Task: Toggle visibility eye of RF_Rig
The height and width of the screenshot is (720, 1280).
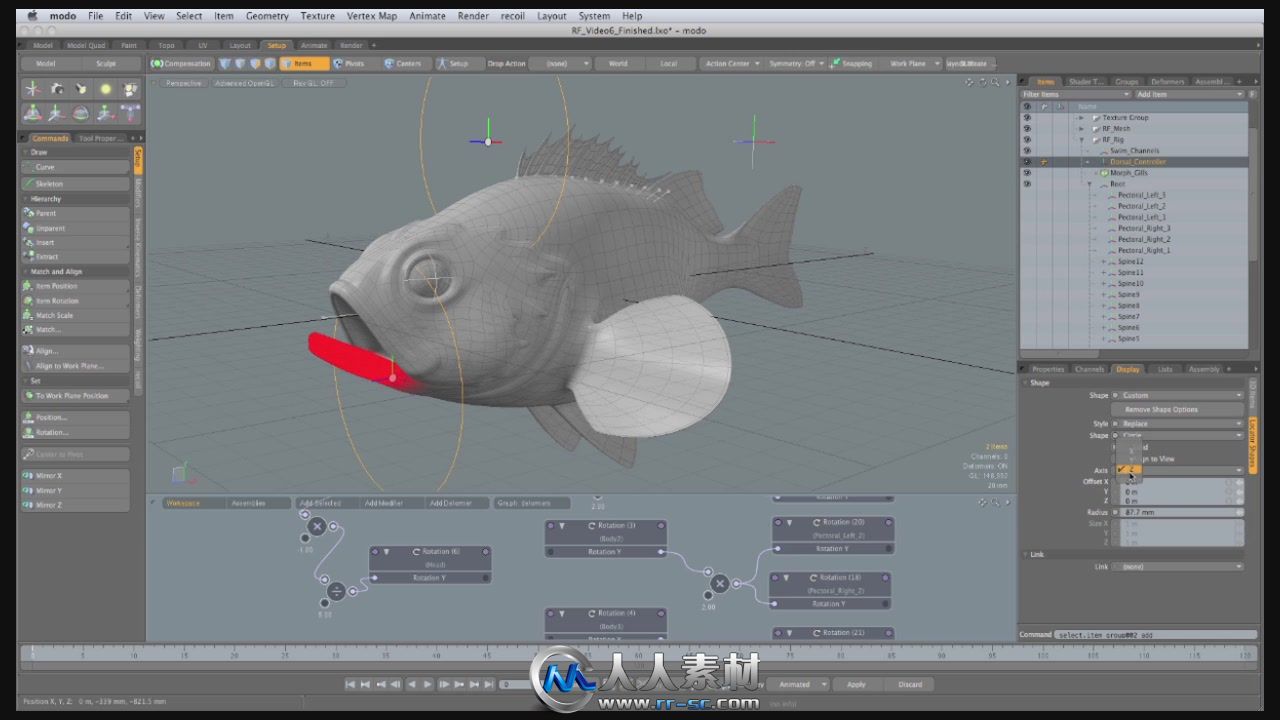Action: point(1027,139)
